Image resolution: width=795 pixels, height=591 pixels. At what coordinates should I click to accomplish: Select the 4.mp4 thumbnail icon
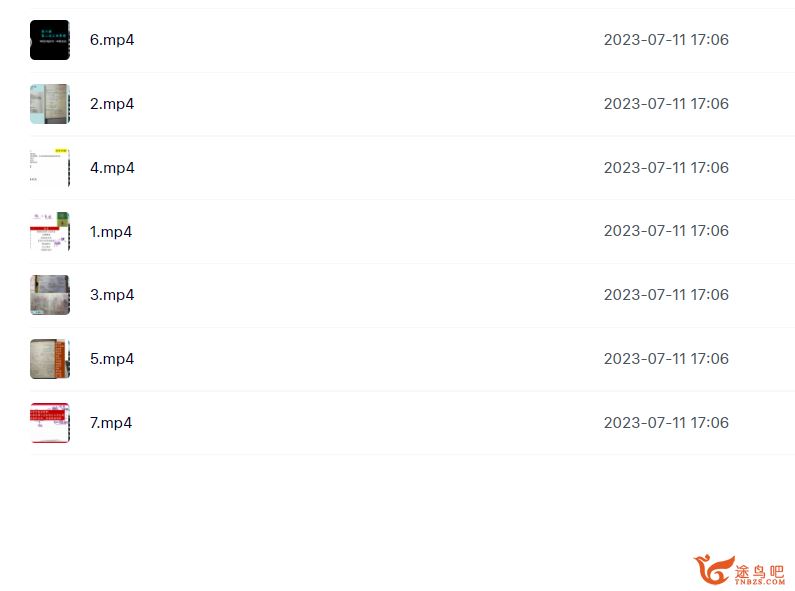pos(50,168)
